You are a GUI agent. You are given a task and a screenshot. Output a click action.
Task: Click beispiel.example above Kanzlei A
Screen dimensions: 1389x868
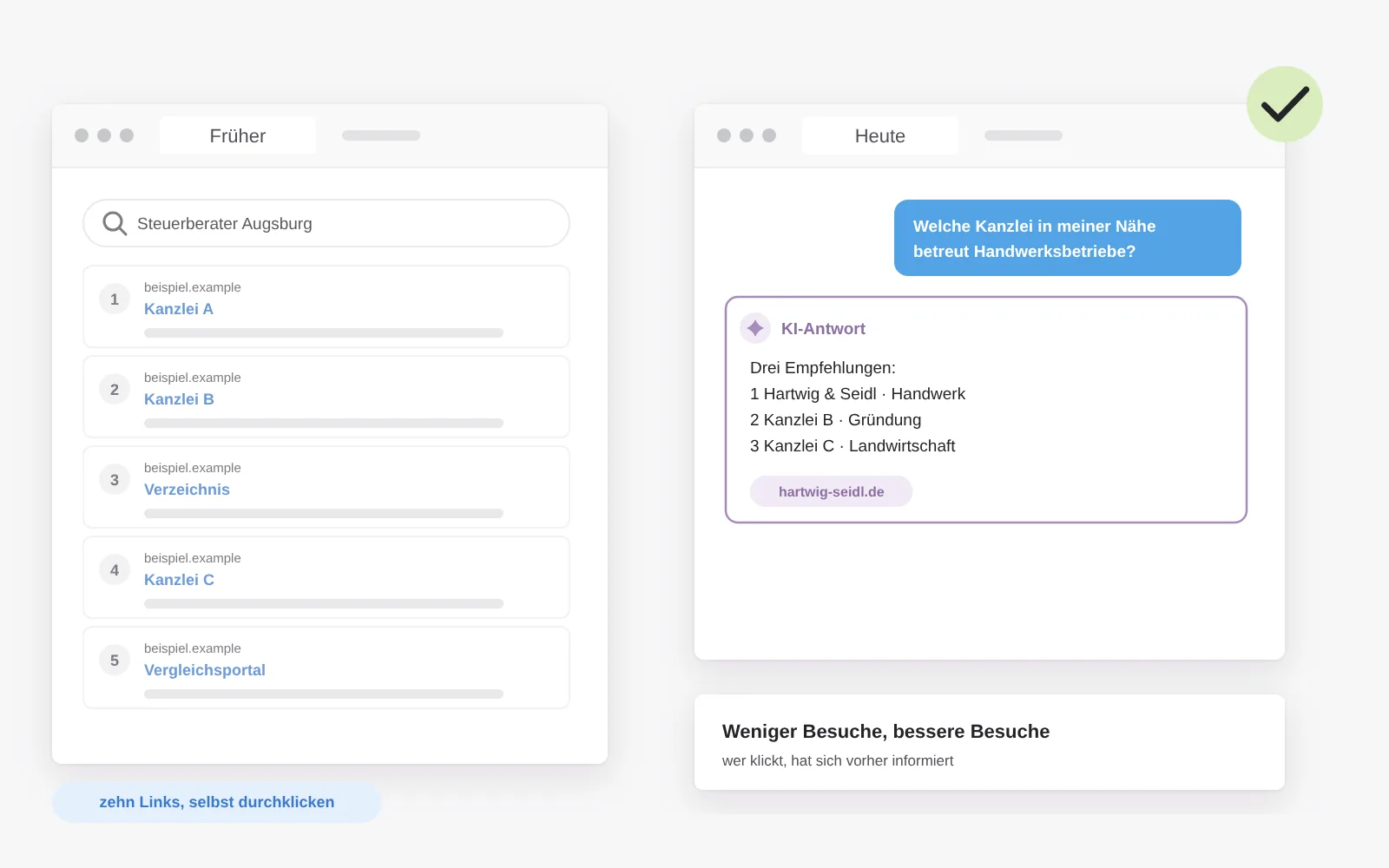pyautogui.click(x=193, y=287)
